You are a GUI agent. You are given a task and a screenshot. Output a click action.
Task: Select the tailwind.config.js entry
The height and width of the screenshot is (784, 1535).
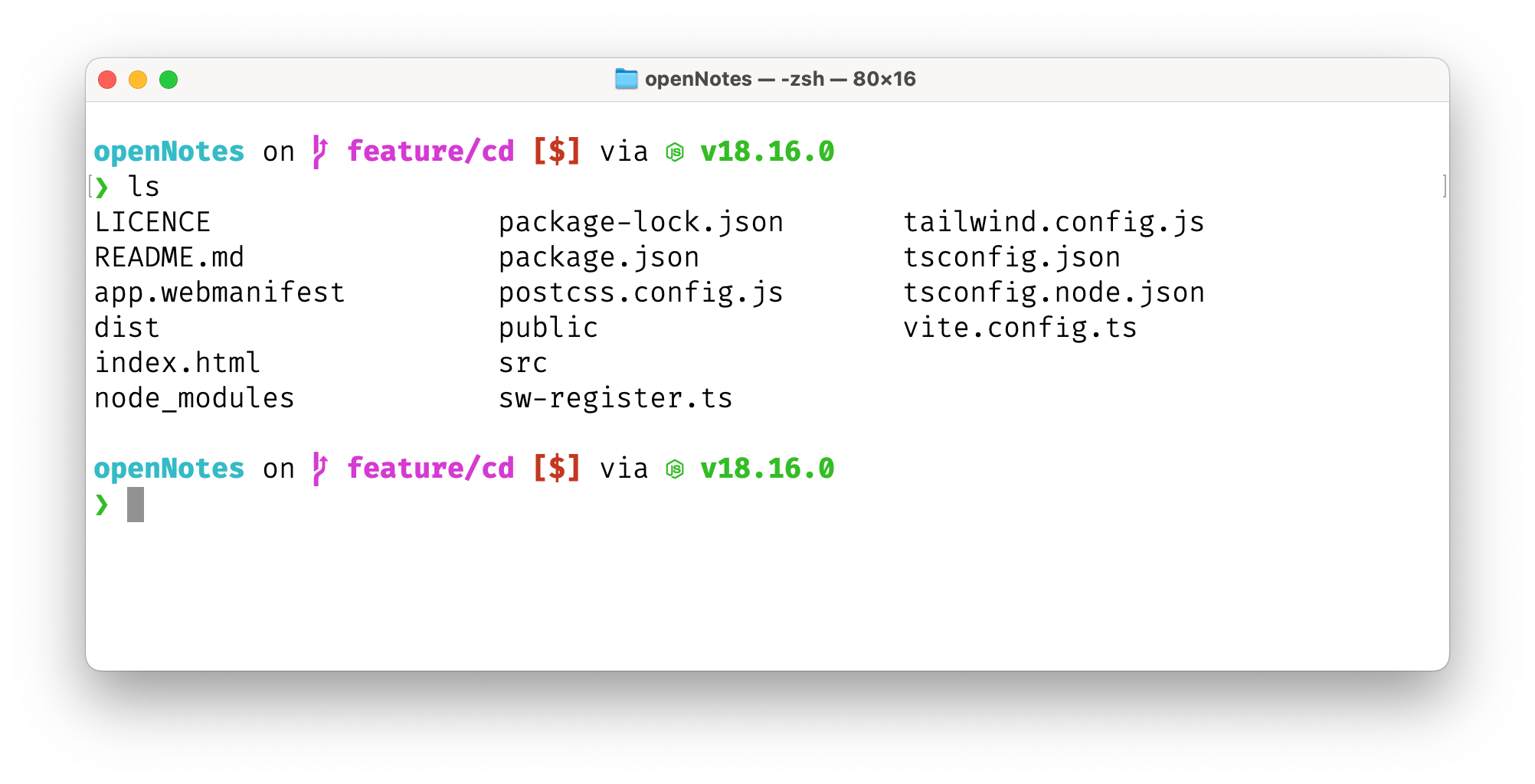pos(1054,221)
